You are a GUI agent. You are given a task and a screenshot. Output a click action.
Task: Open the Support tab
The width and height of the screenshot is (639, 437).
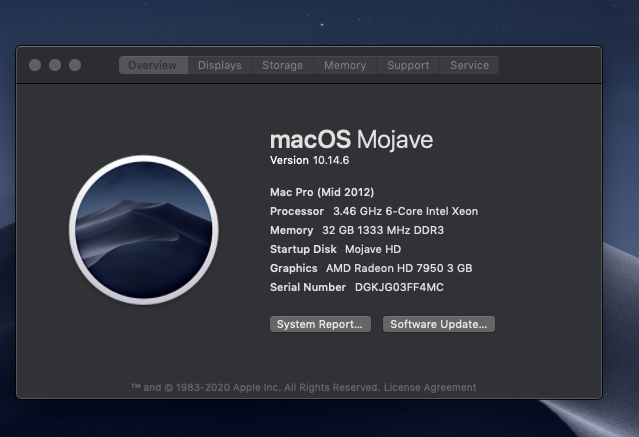[x=408, y=65]
